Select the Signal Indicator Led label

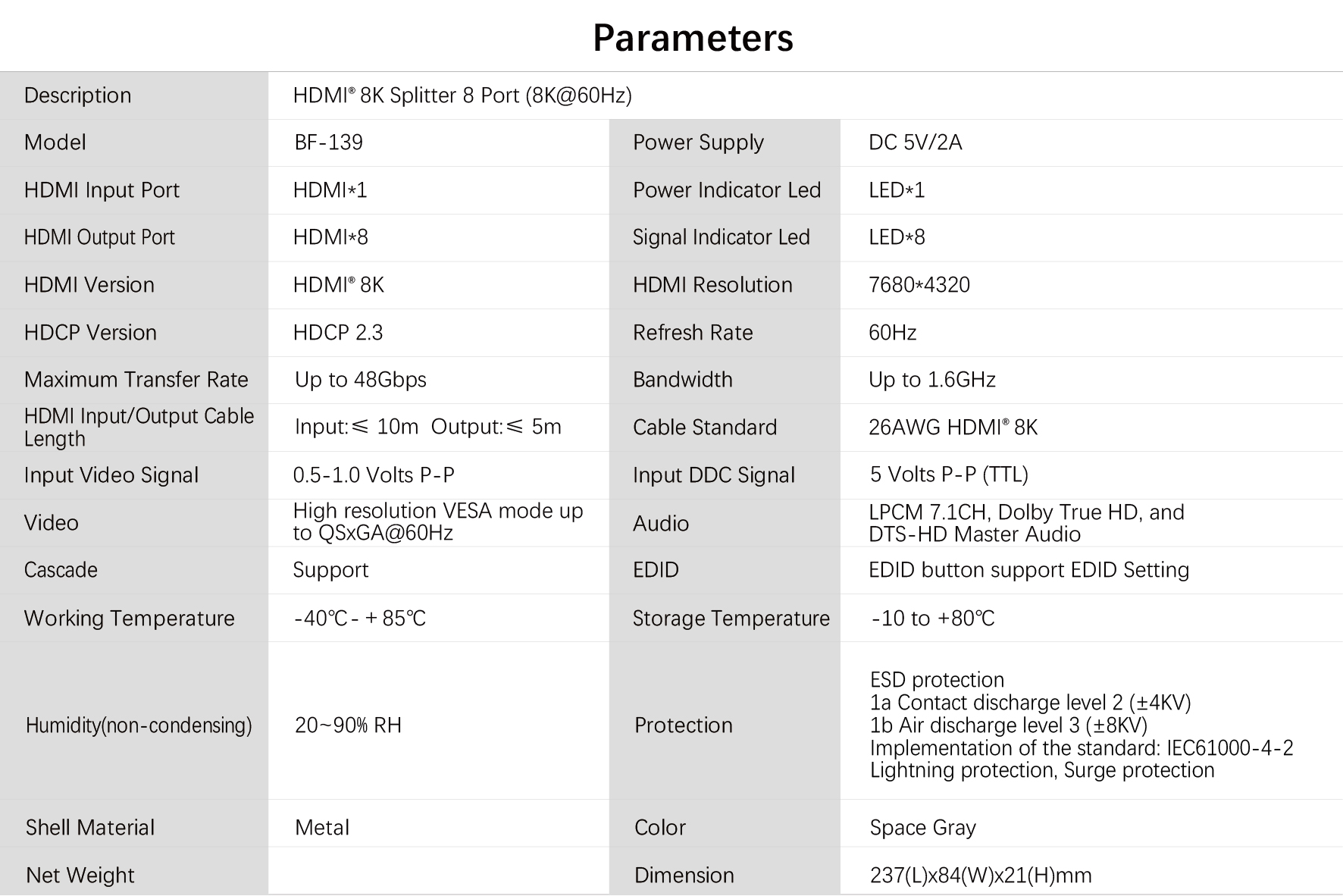(721, 237)
